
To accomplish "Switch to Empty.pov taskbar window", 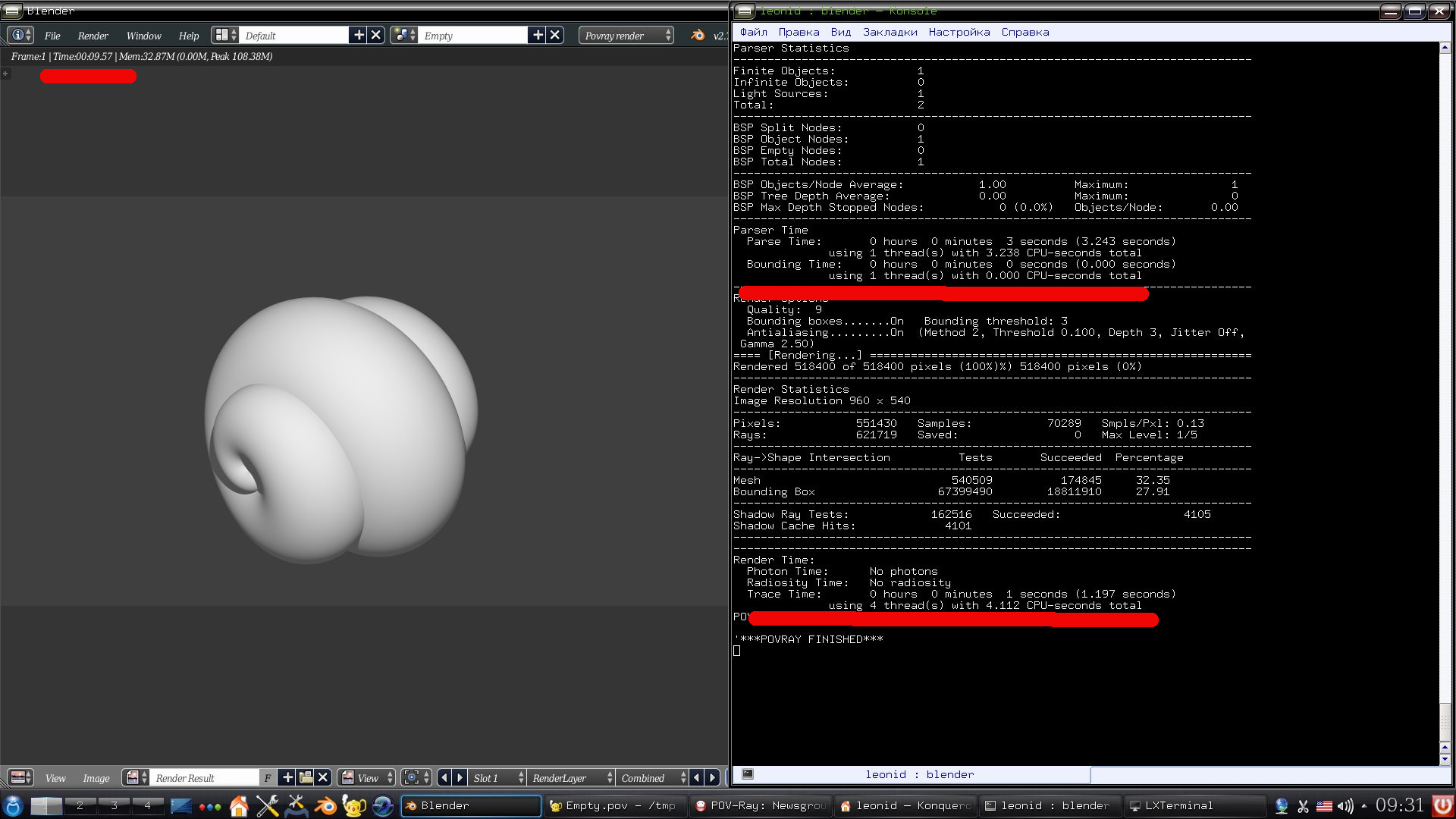I will point(613,805).
